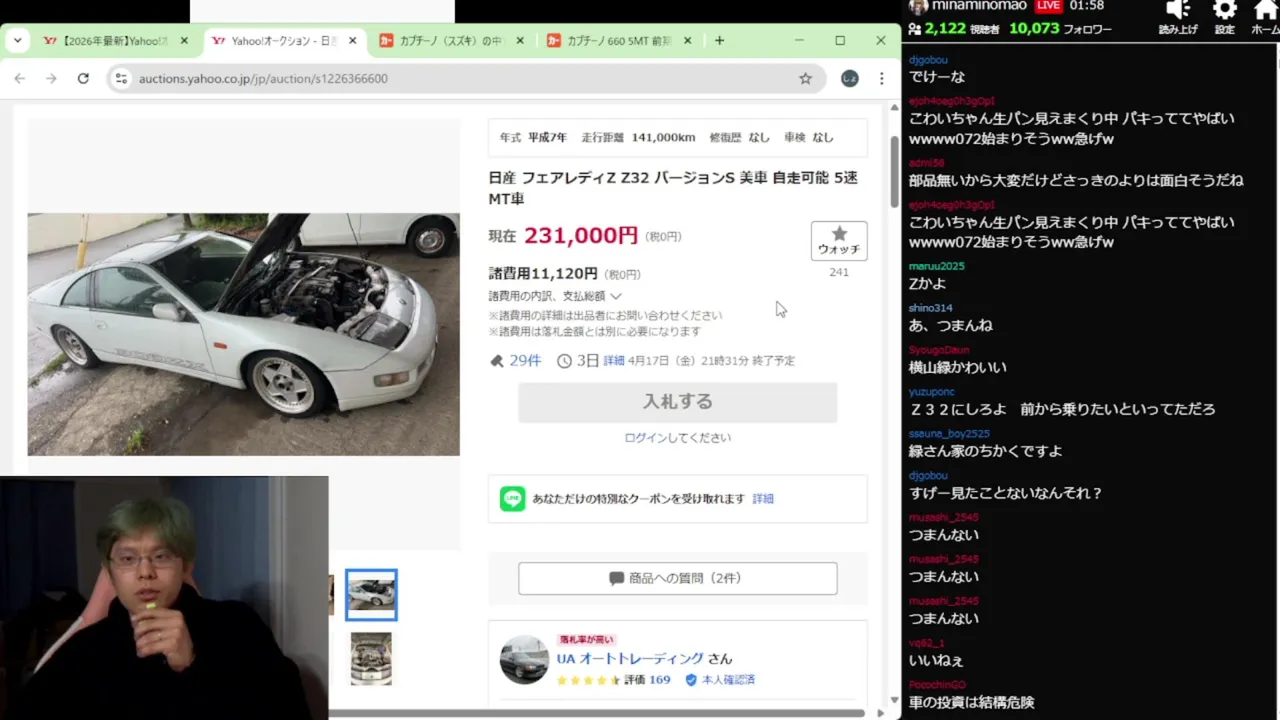
Task: Click chat username shino314
Action: [x=930, y=308]
